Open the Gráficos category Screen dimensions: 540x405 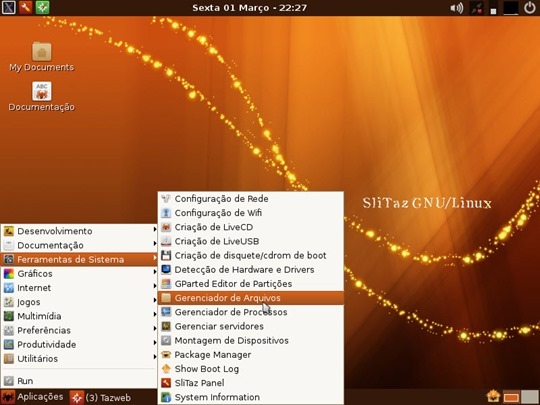[x=79, y=273]
